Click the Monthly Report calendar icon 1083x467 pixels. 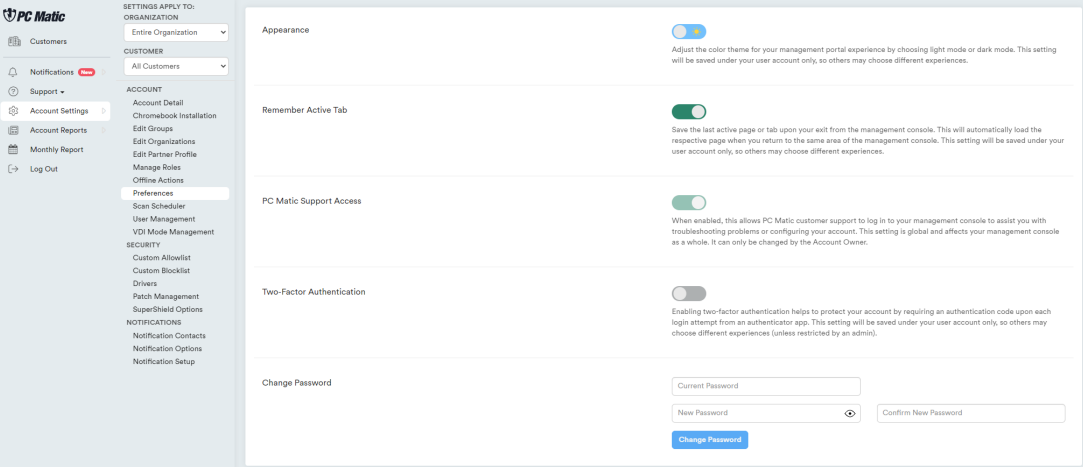(13, 150)
